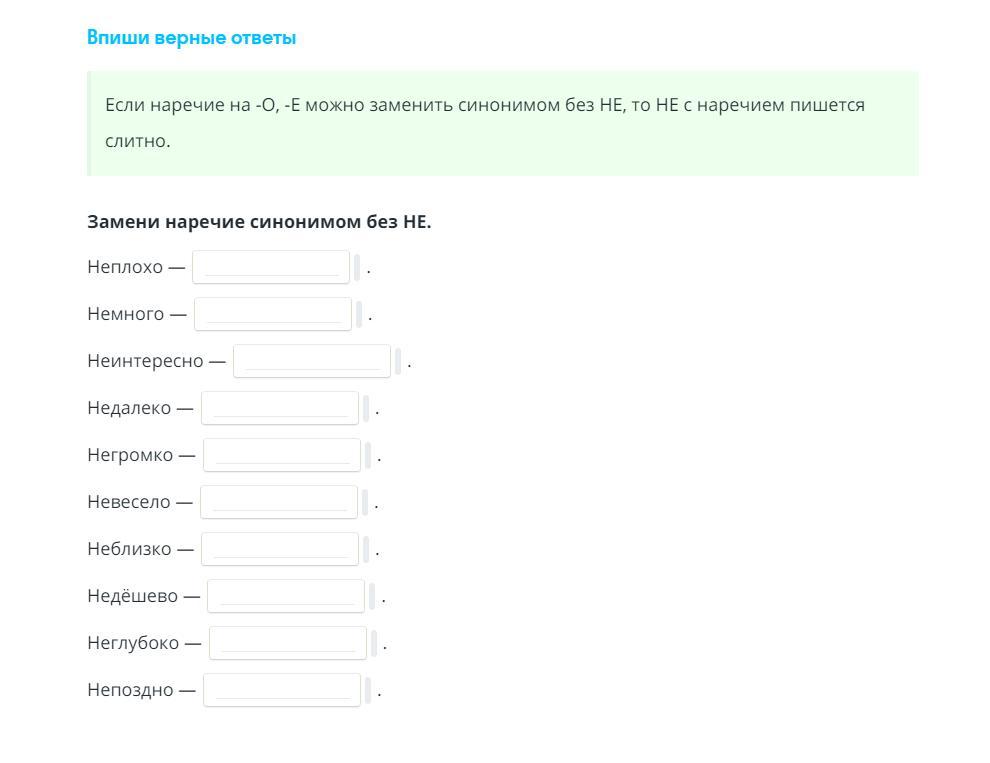Click the gray marker beside Немного field

(x=359, y=314)
